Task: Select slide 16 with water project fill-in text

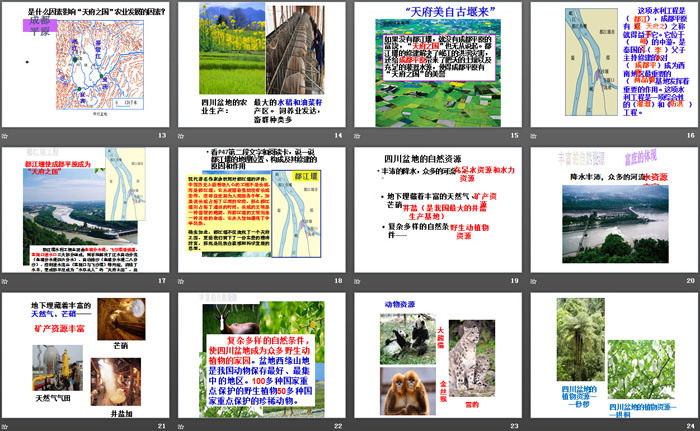Action: tap(614, 65)
